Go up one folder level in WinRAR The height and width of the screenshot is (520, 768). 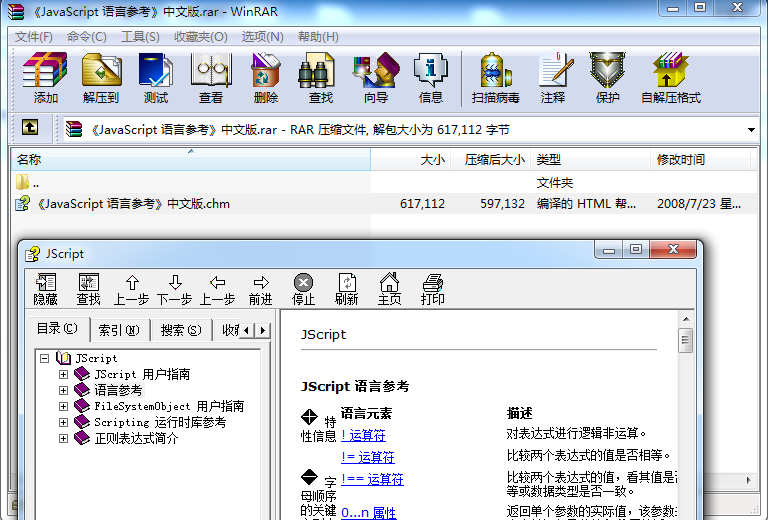(30, 128)
